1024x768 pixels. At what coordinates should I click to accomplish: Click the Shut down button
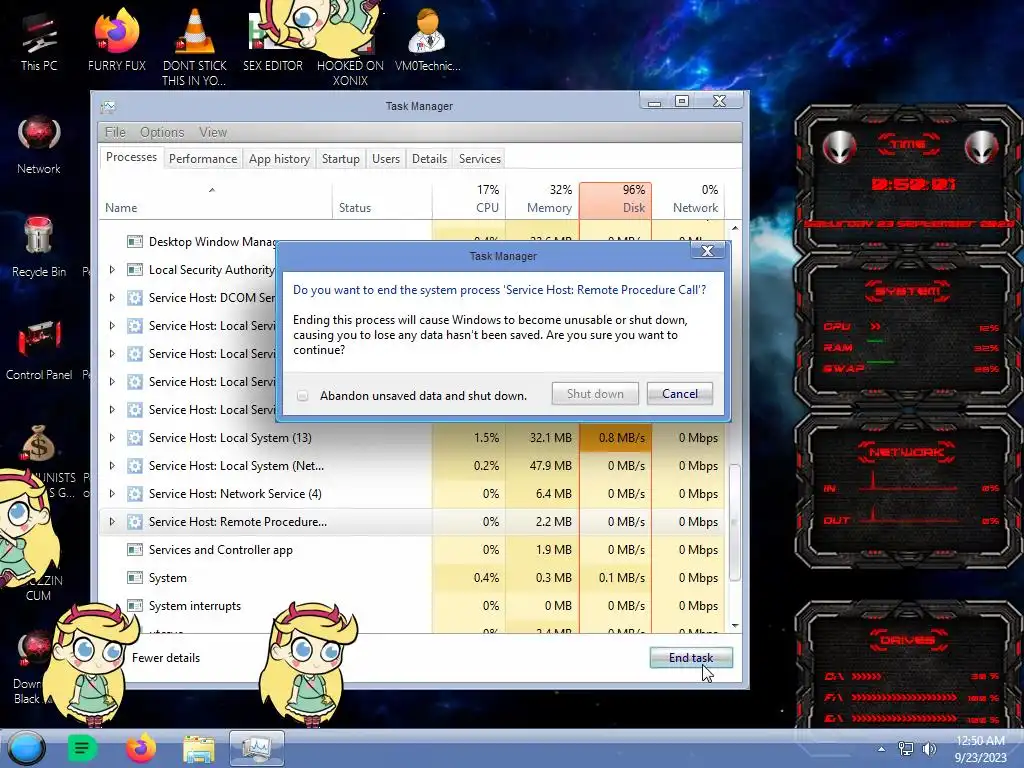(595, 394)
